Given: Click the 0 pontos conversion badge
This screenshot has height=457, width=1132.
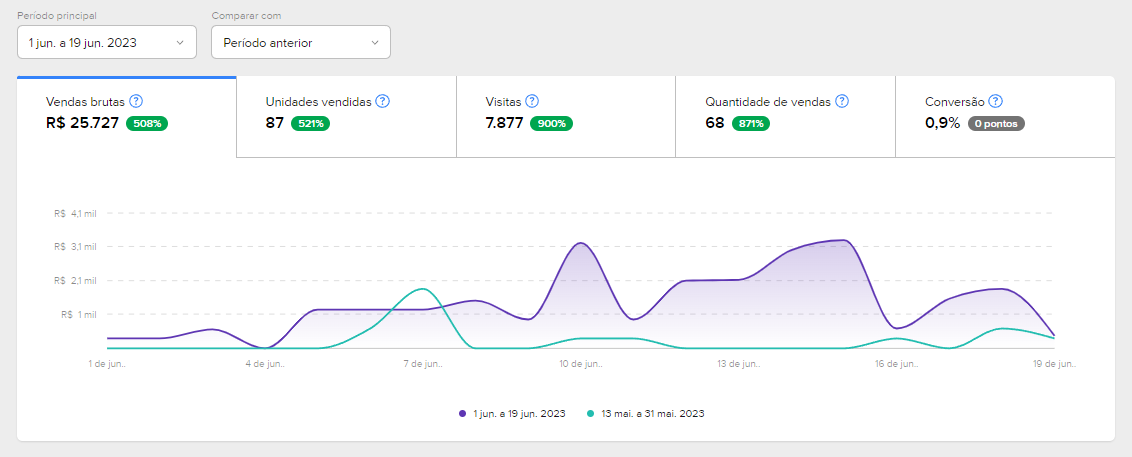Looking at the screenshot, I should click(996, 124).
